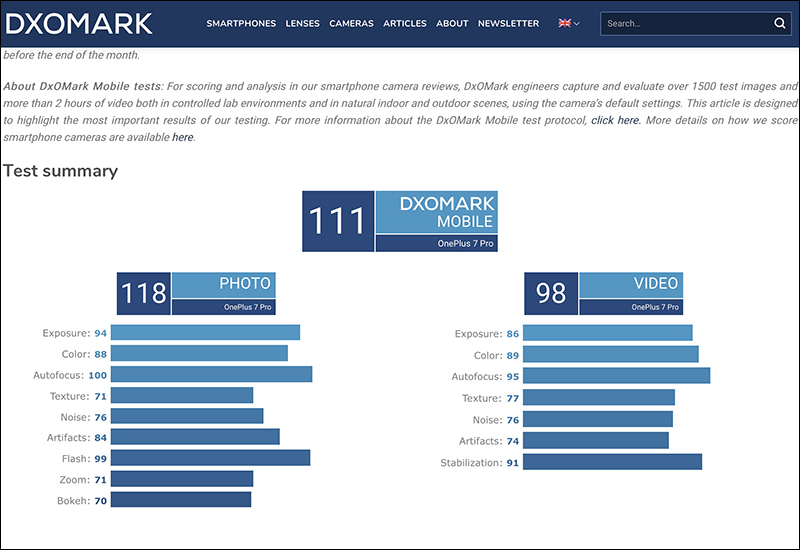
Task: Click the Video Noise 76 bar
Action: (x=598, y=419)
